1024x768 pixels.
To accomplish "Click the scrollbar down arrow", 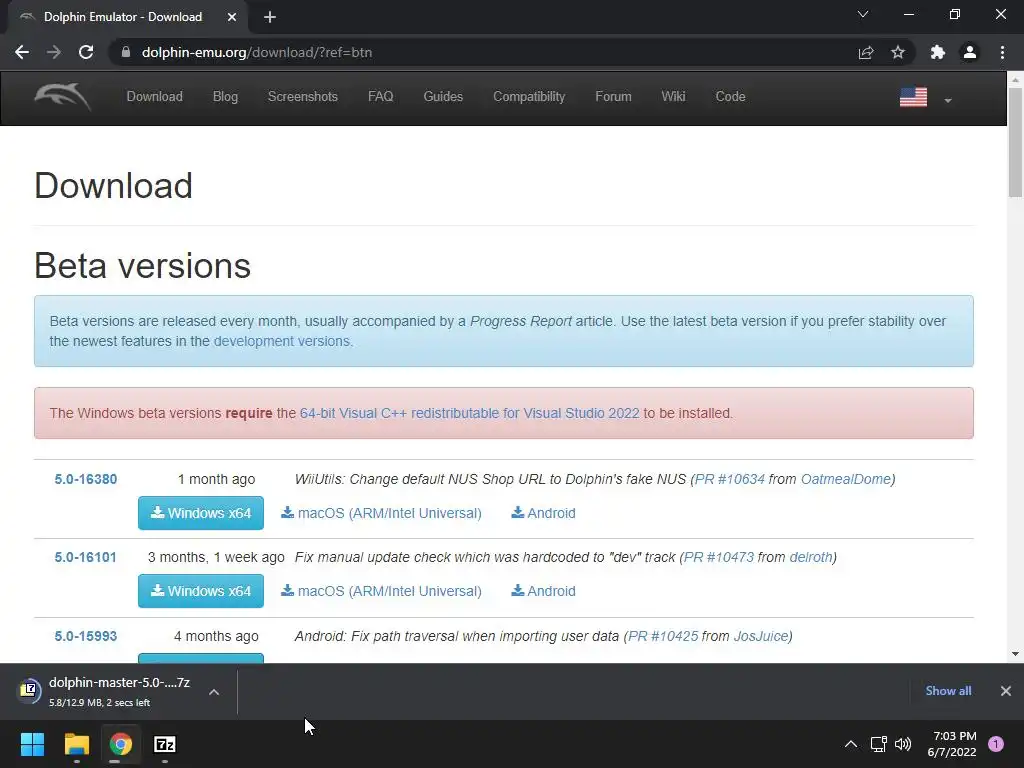I will (x=1015, y=654).
